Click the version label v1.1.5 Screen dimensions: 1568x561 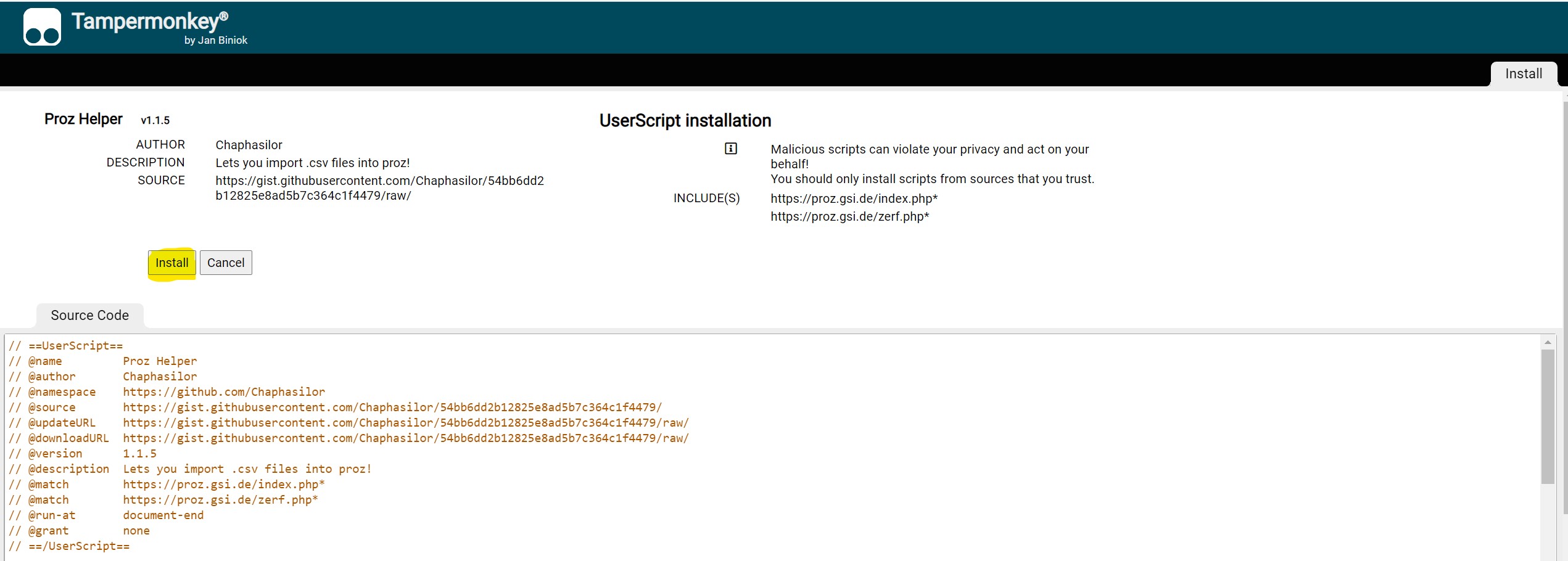(155, 120)
